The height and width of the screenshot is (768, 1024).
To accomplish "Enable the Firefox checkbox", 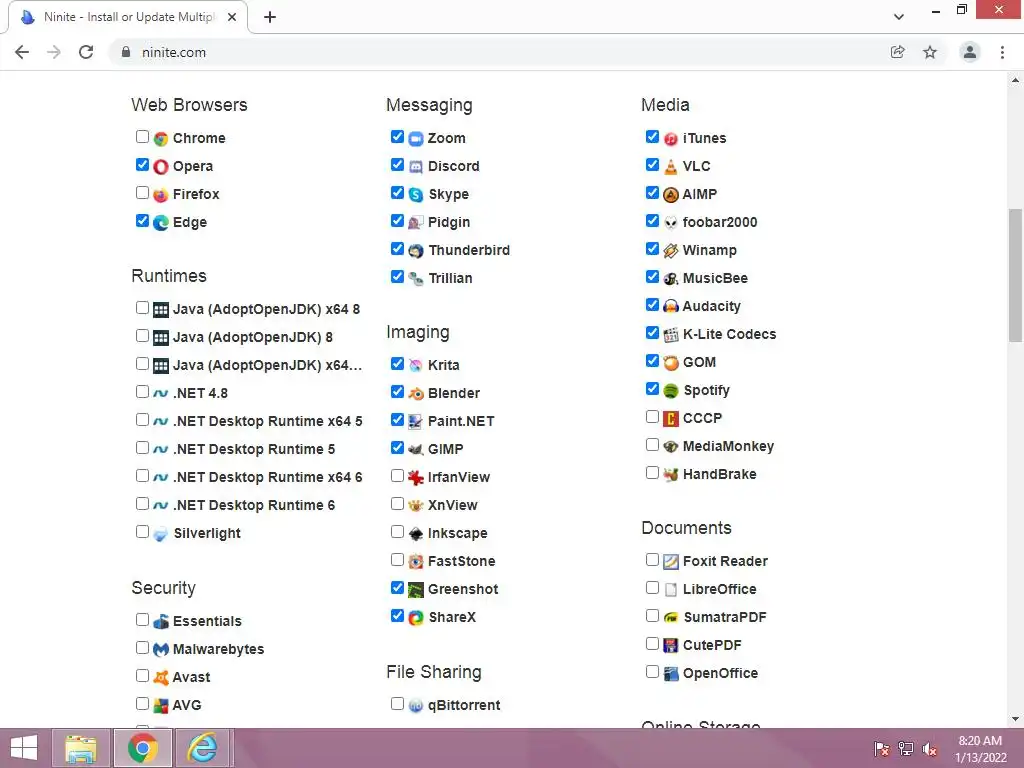I will pos(142,193).
